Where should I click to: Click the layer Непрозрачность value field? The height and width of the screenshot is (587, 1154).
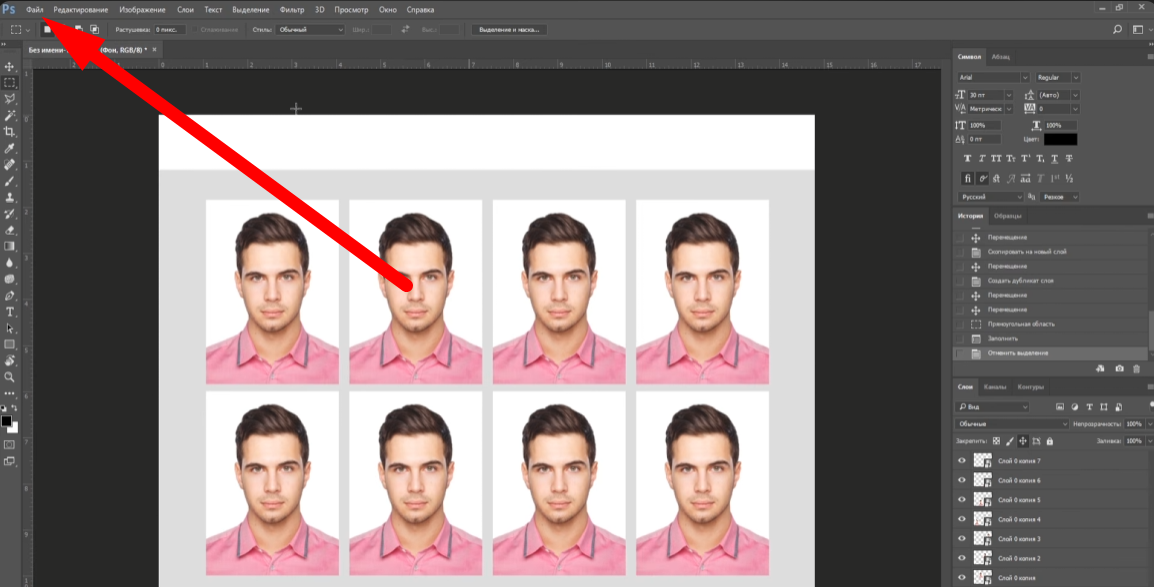coord(1133,424)
